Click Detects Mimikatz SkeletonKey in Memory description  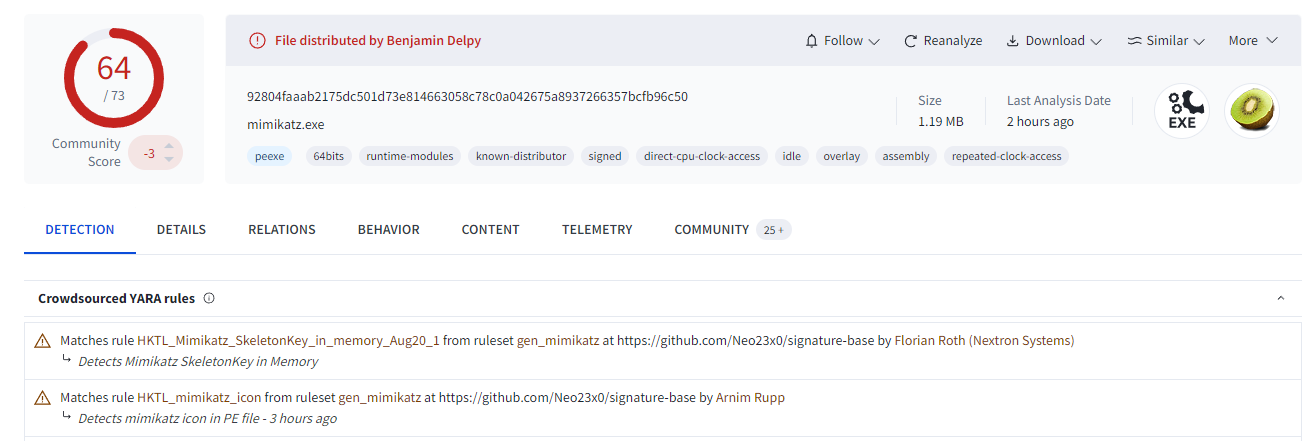[x=198, y=362]
